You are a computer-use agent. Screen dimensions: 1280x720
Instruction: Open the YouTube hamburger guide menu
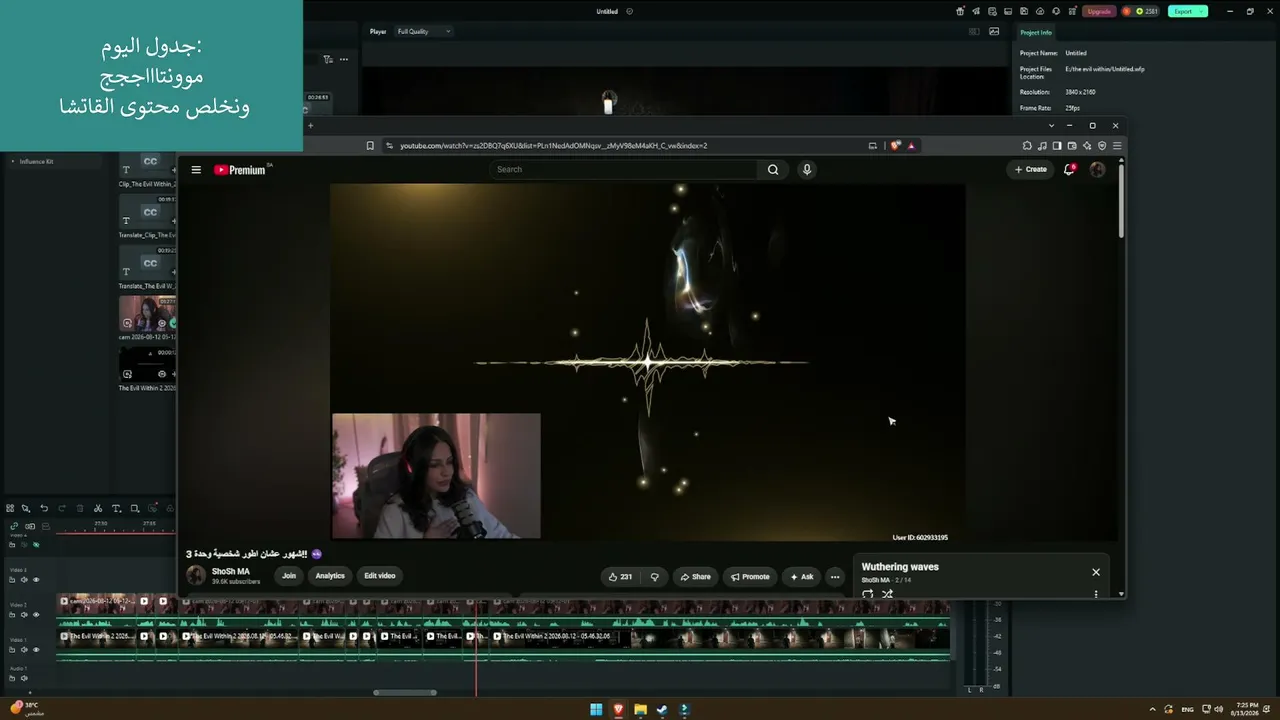click(196, 170)
